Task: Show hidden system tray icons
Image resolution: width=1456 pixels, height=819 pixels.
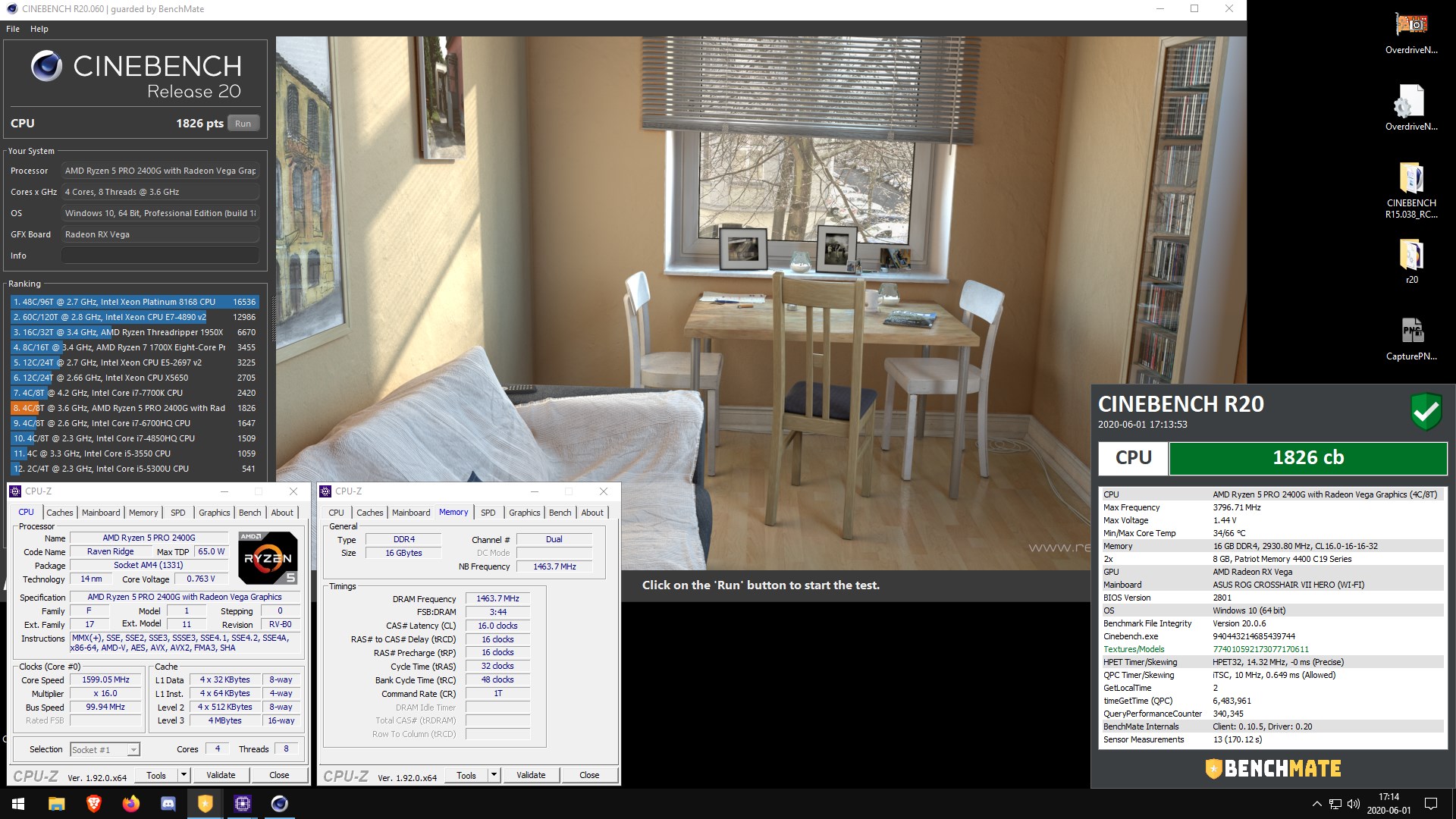Action: coord(1316,804)
